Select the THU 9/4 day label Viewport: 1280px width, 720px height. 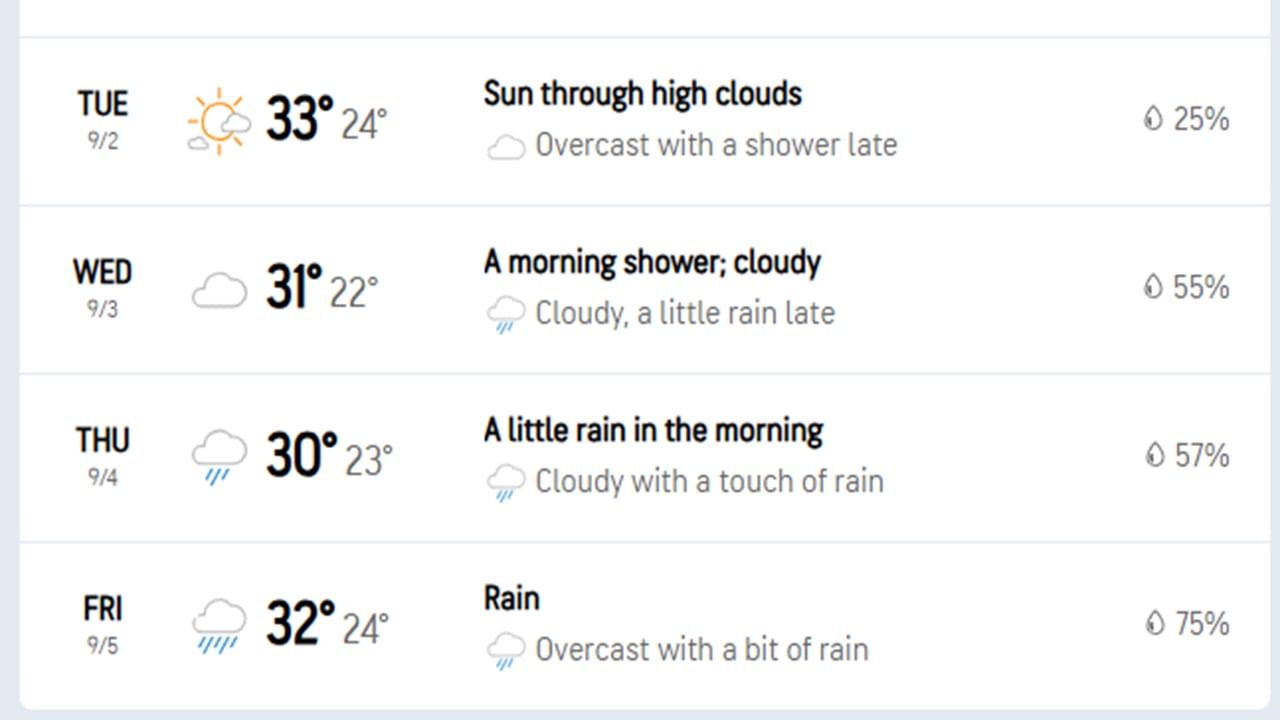click(102, 454)
